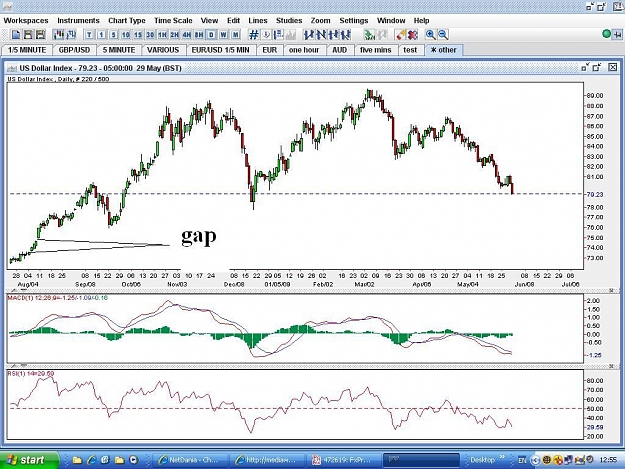Open the Edit menu

pos(234,20)
